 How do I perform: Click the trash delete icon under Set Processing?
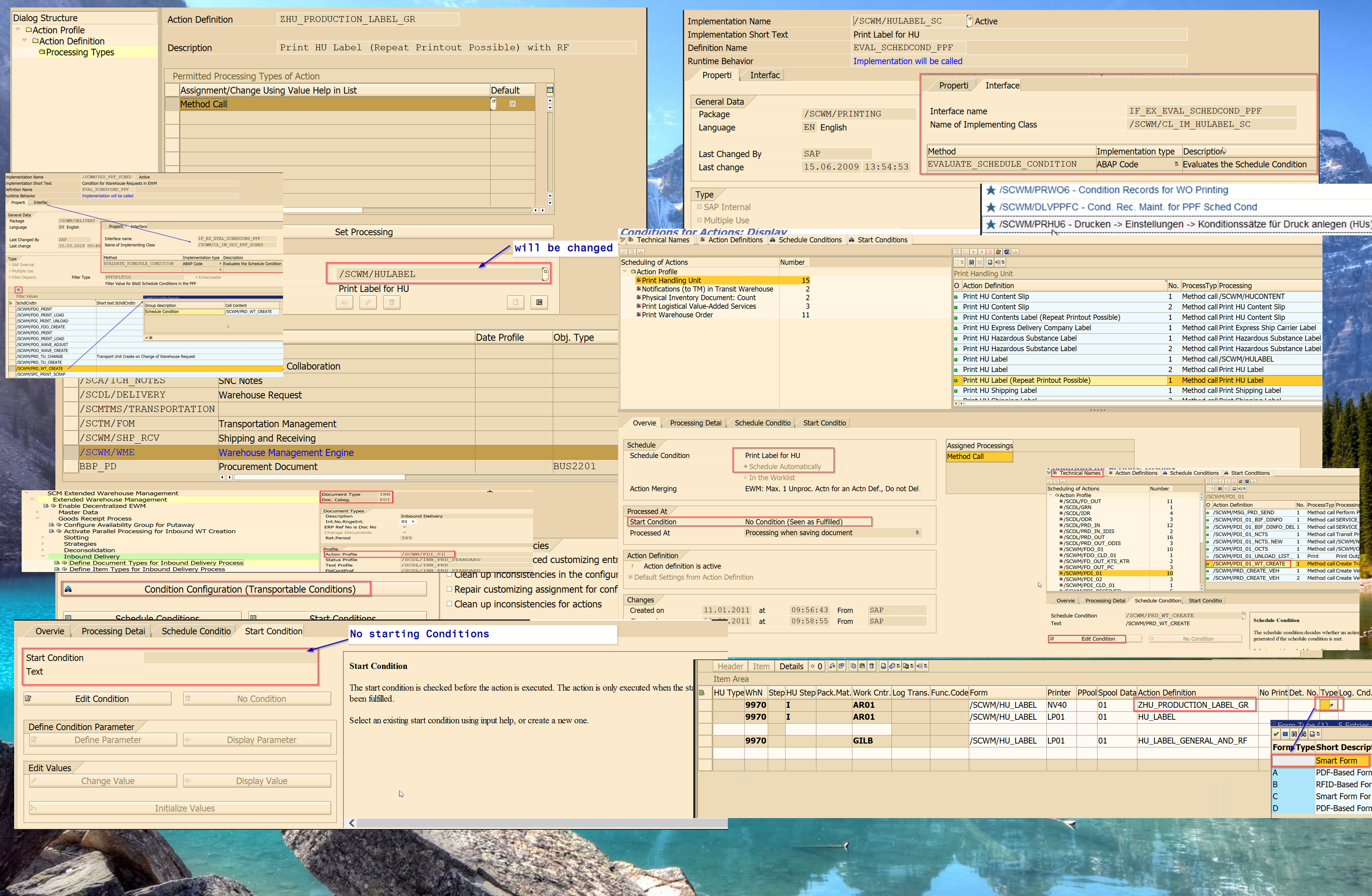coord(391,302)
